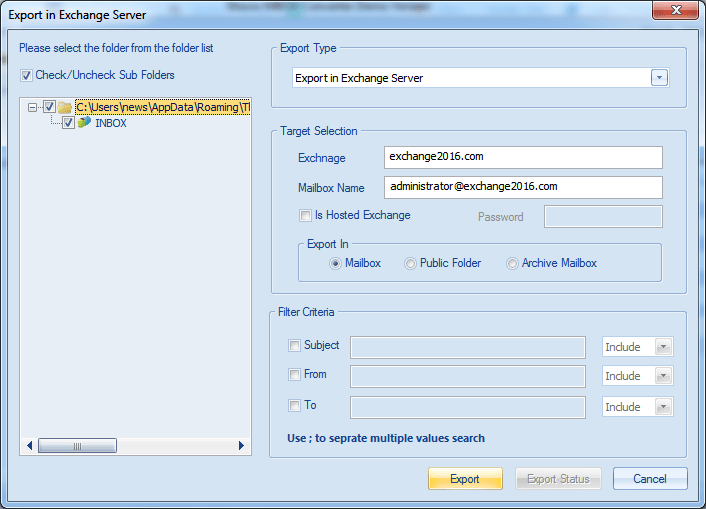Click the yellow root folder icon
Screen dimensions: 706x509
(65, 107)
